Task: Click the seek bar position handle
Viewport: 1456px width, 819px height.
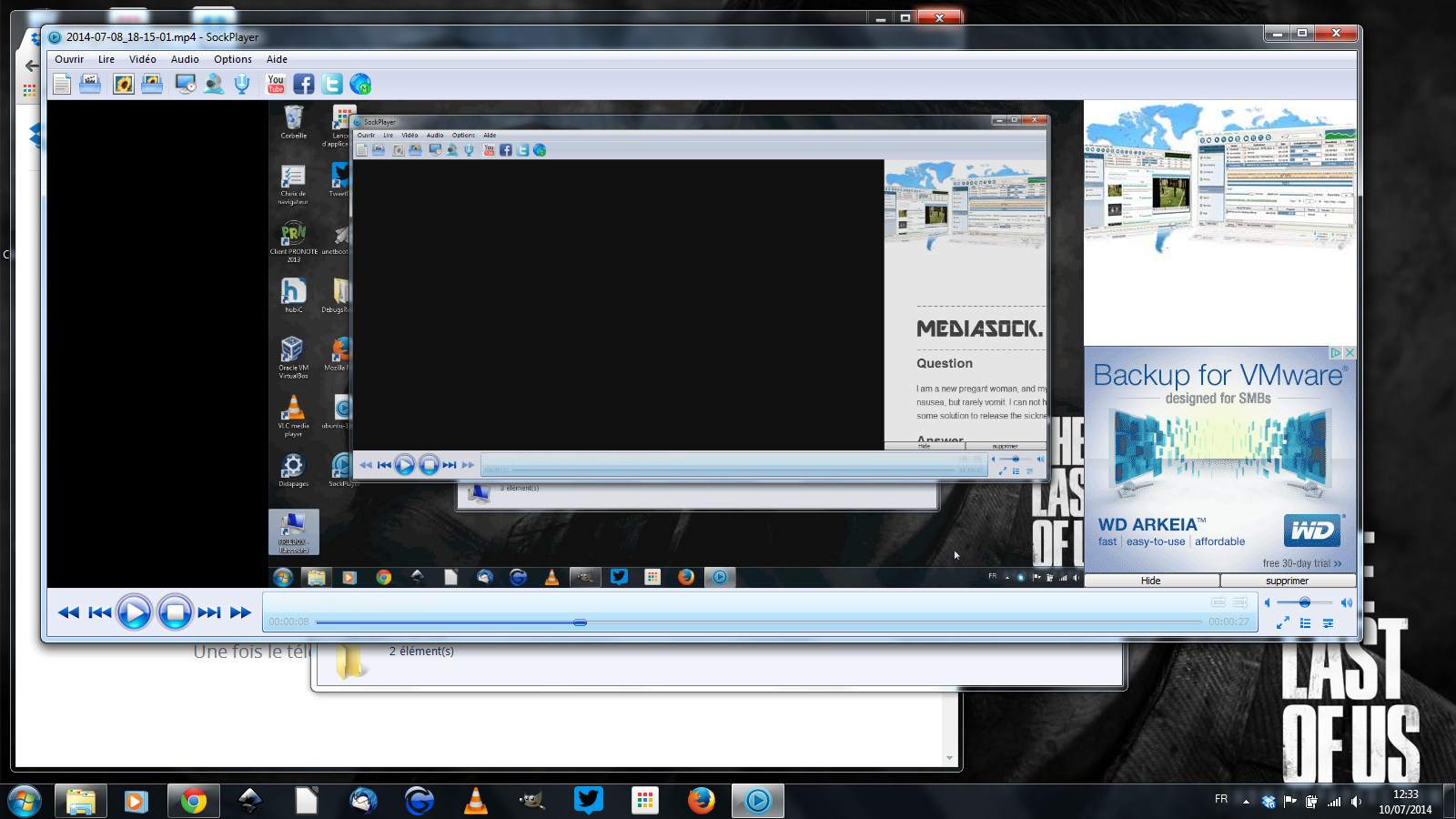Action: coord(580,622)
